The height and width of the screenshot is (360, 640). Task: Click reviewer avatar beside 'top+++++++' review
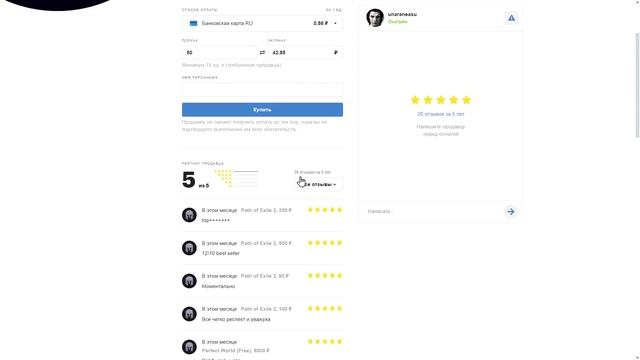pyautogui.click(x=189, y=215)
